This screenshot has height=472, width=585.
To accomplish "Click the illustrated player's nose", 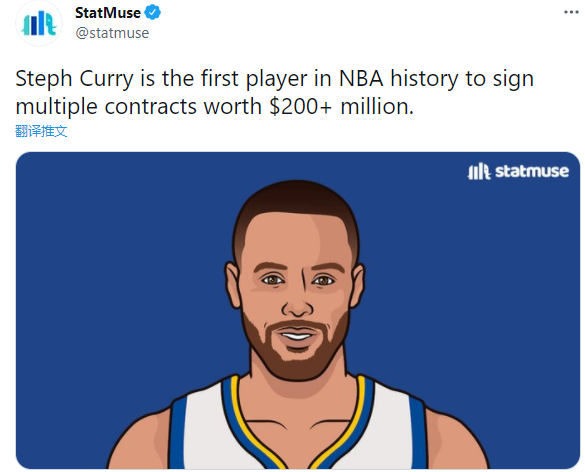I will click(297, 302).
